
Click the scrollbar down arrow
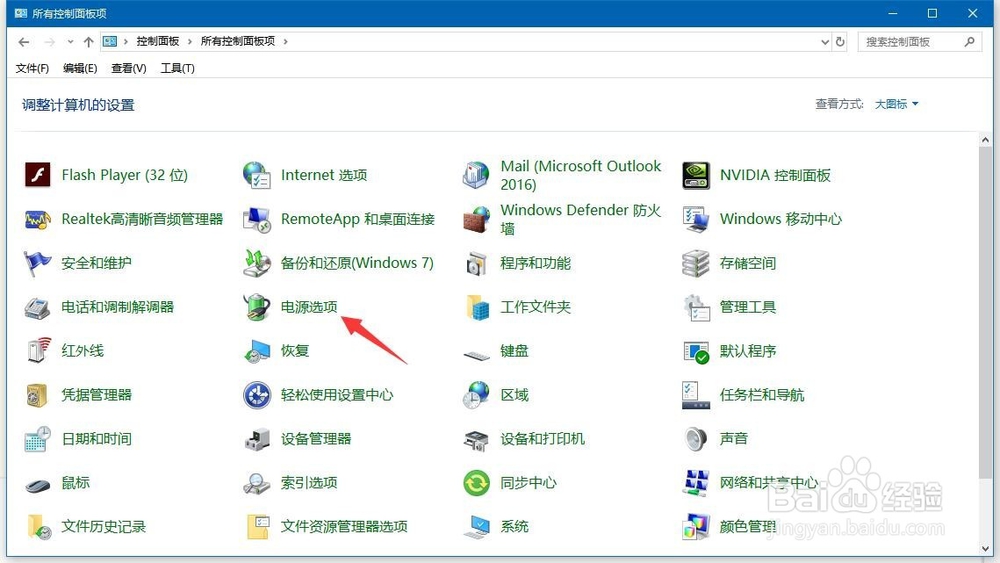(986, 548)
